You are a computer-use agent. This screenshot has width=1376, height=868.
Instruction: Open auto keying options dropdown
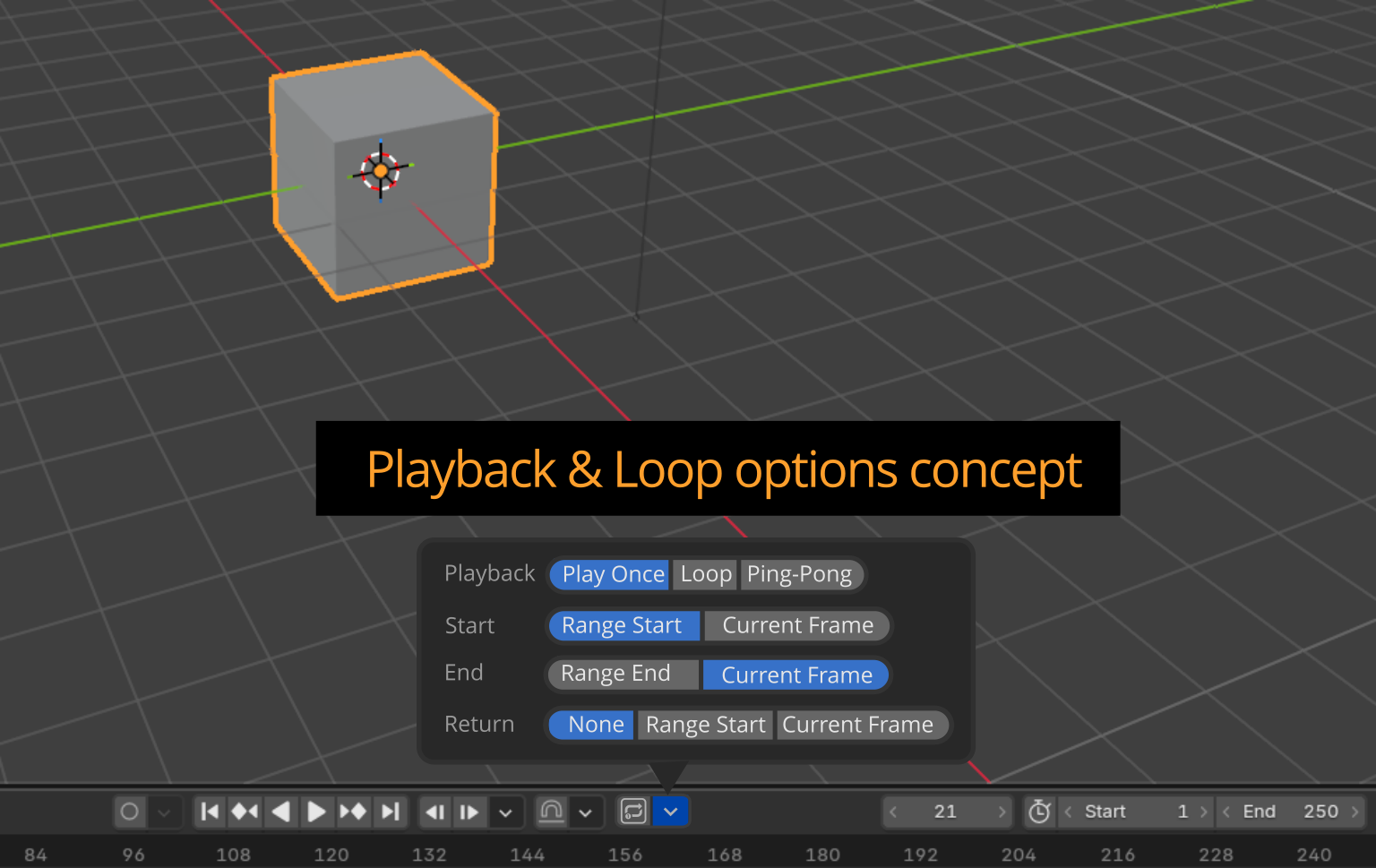164,812
